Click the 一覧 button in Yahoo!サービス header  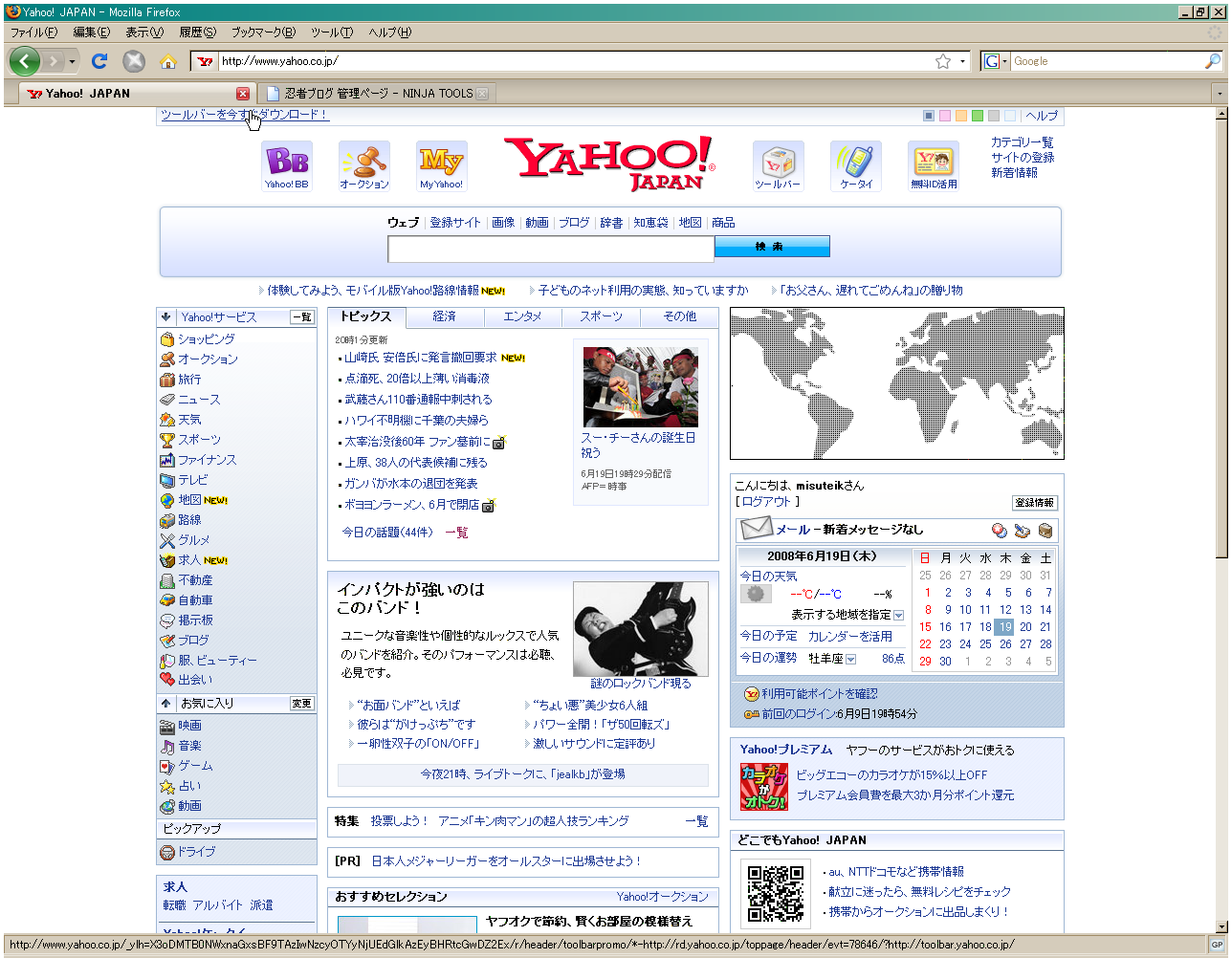301,316
